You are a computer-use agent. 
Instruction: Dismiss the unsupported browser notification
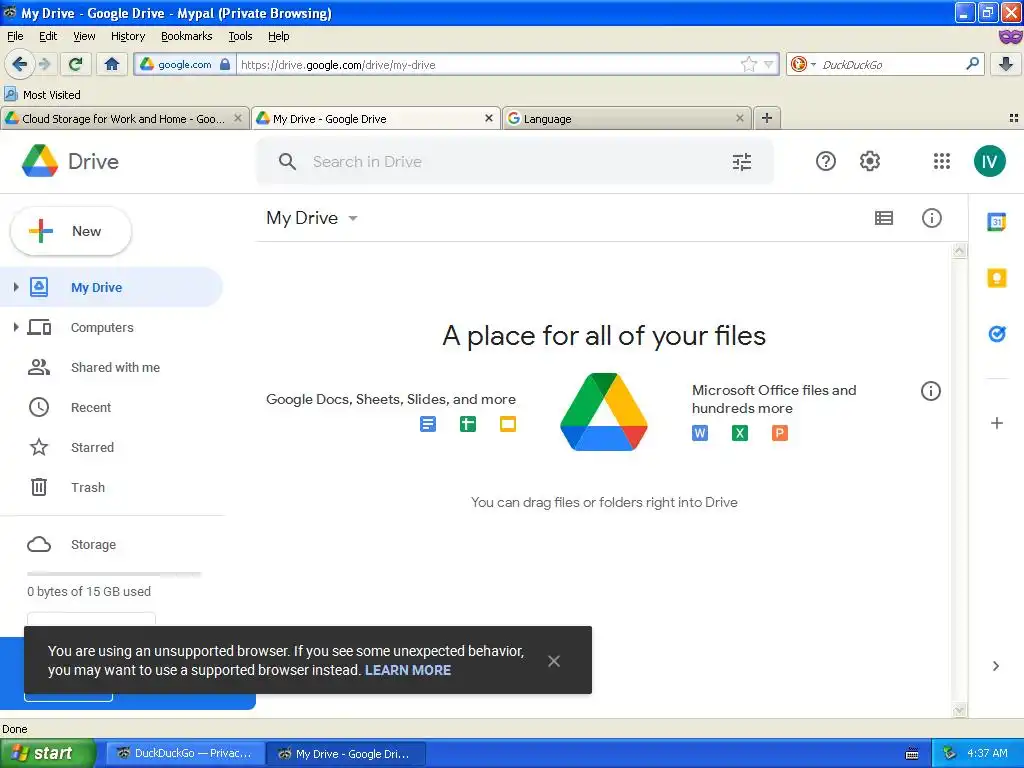554,661
